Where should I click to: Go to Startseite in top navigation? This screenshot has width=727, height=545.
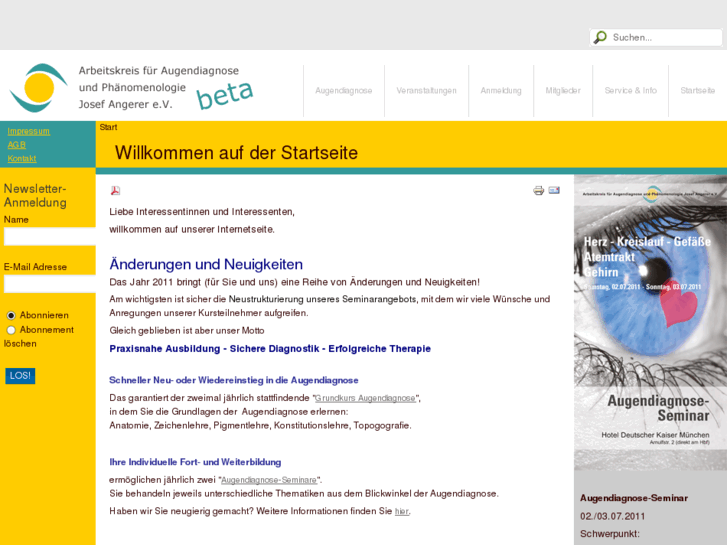coord(698,90)
